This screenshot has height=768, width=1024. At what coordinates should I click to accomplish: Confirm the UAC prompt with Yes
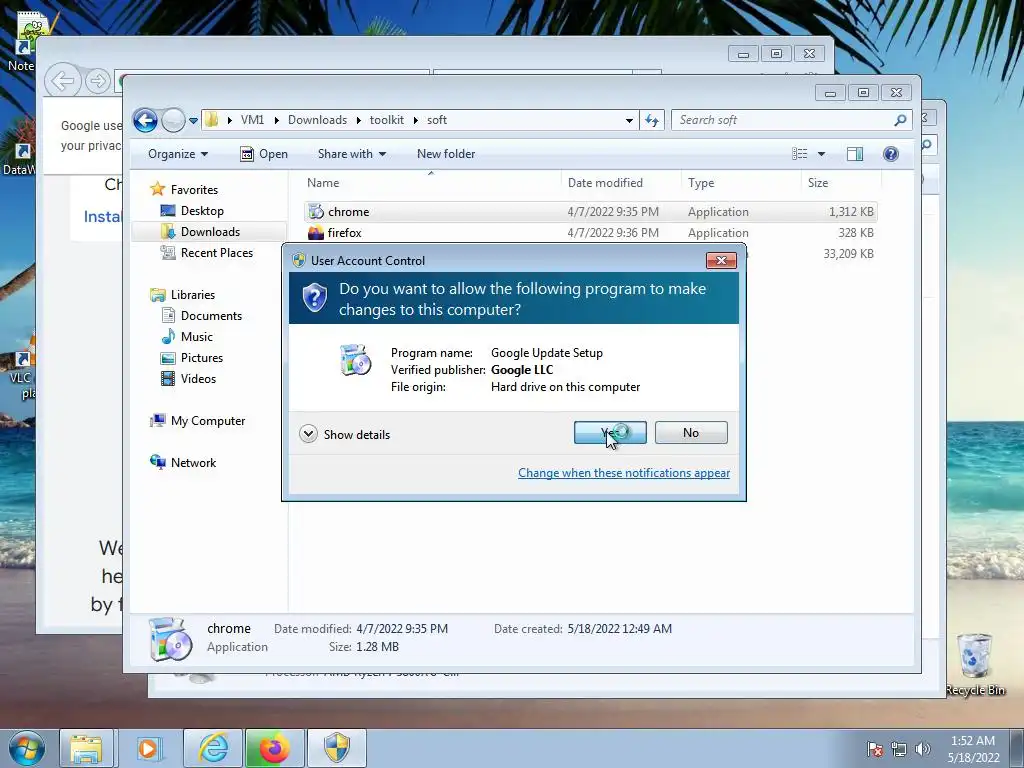[610, 432]
